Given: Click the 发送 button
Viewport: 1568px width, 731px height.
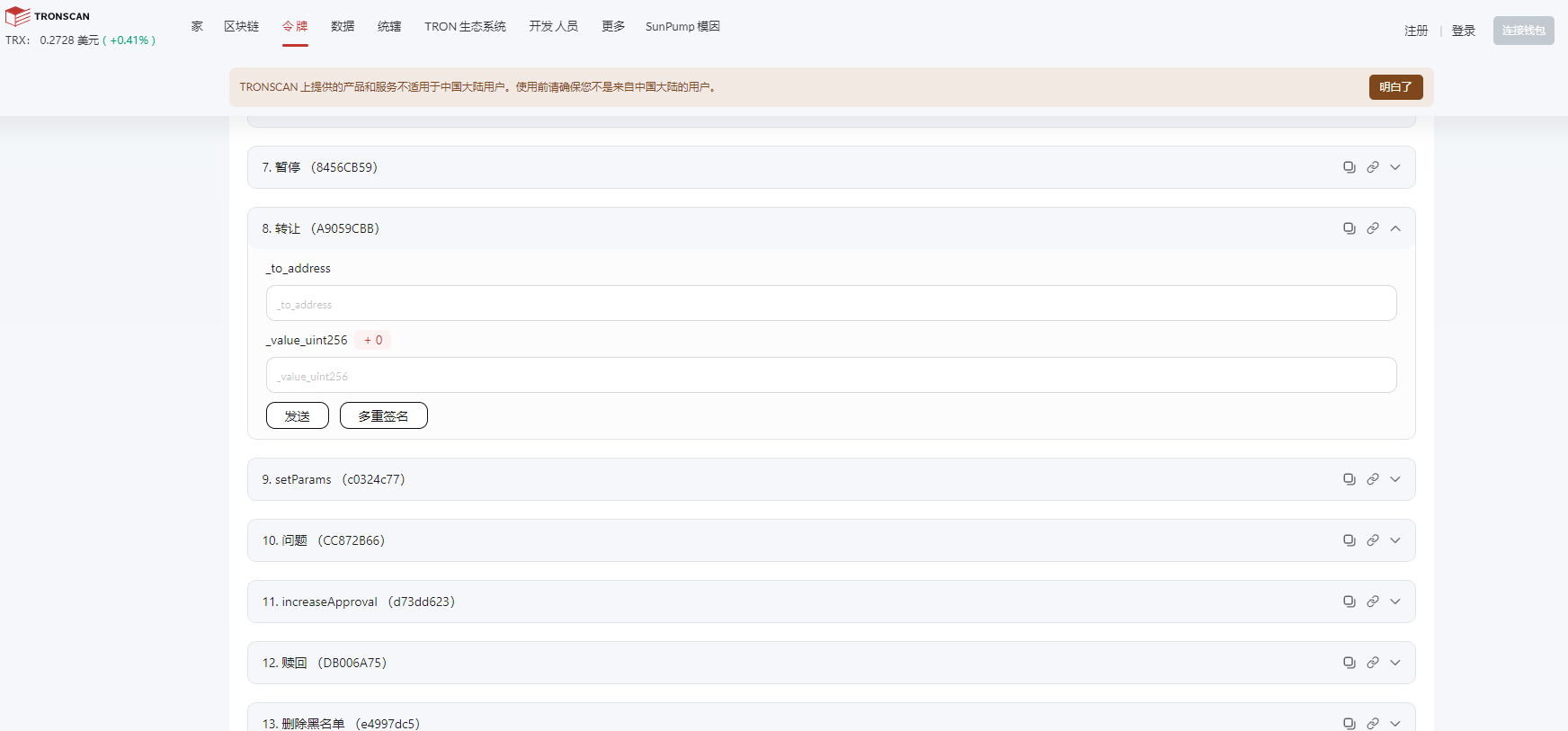Looking at the screenshot, I should [298, 415].
